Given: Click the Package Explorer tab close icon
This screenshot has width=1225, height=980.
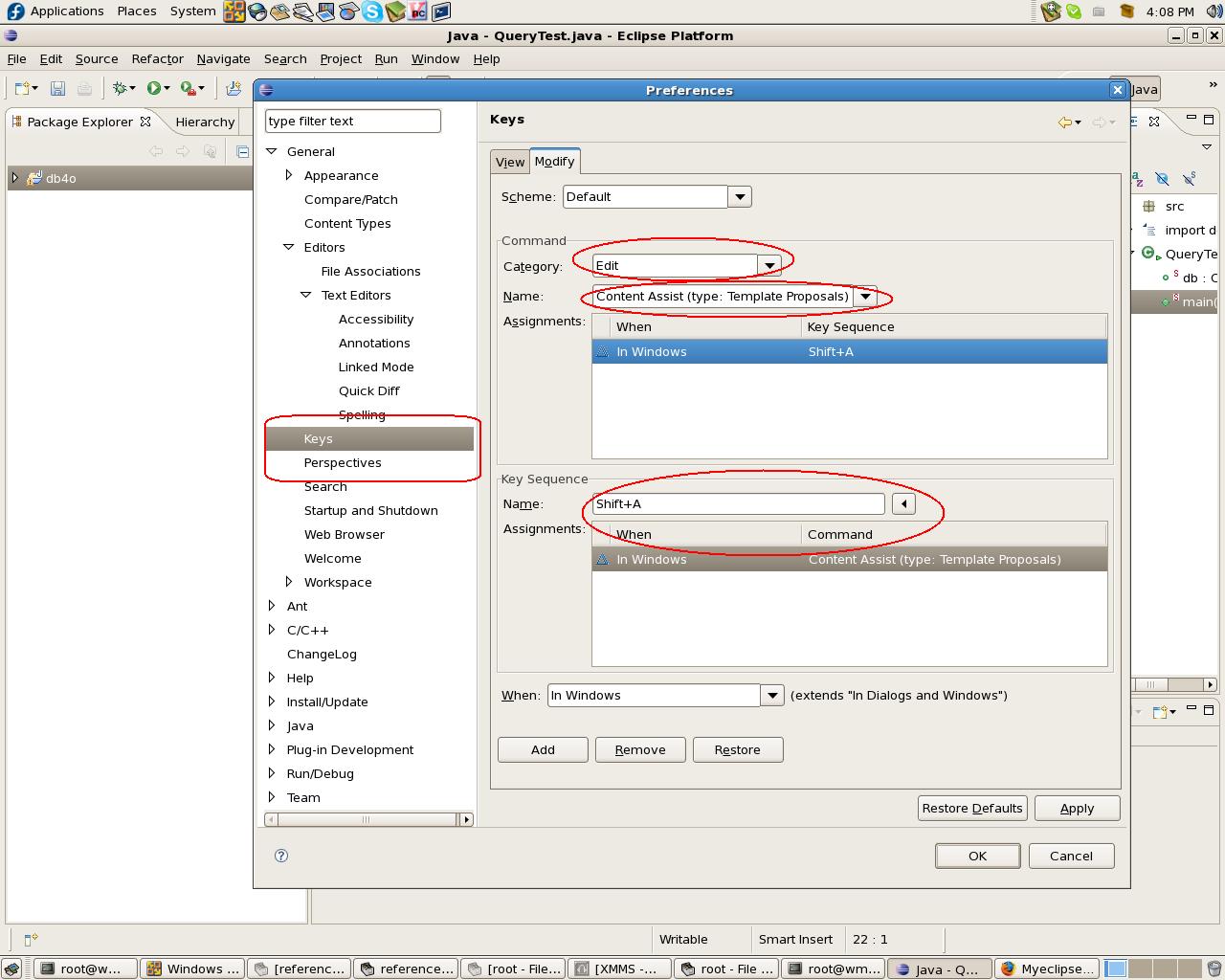Looking at the screenshot, I should (145, 122).
